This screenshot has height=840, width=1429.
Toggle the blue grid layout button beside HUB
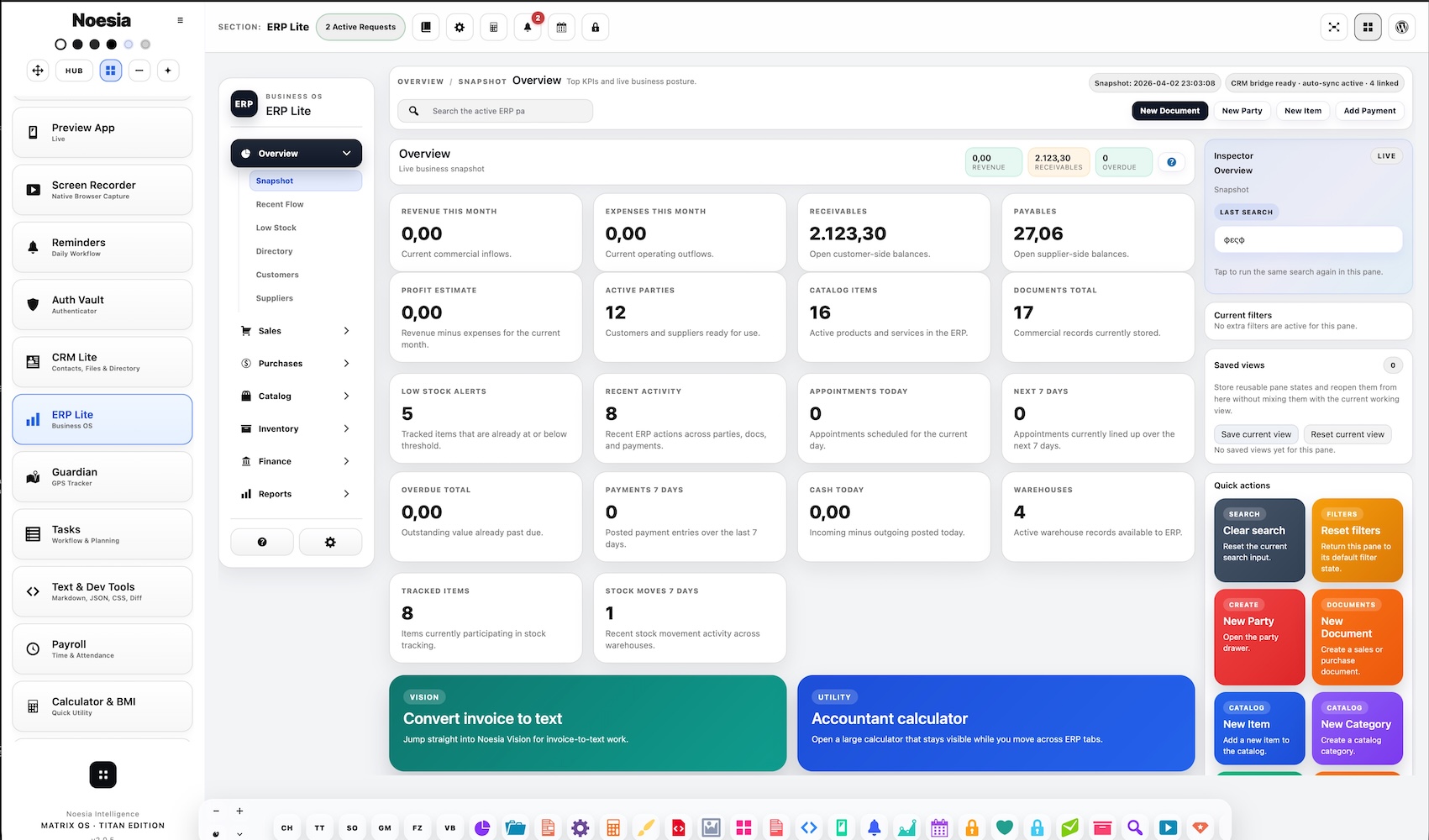pyautogui.click(x=111, y=71)
